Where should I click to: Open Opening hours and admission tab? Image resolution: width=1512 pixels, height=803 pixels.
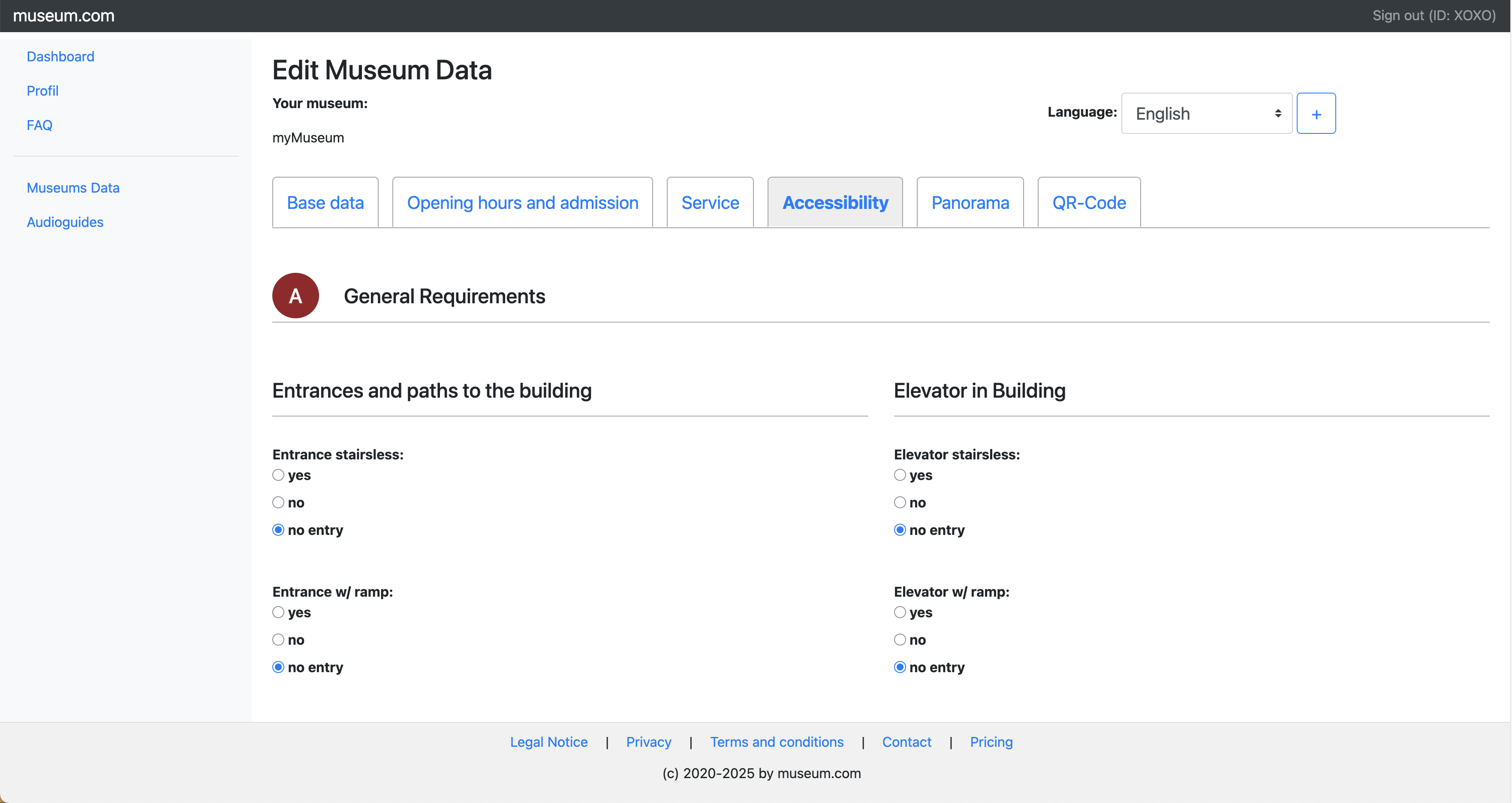coord(522,202)
